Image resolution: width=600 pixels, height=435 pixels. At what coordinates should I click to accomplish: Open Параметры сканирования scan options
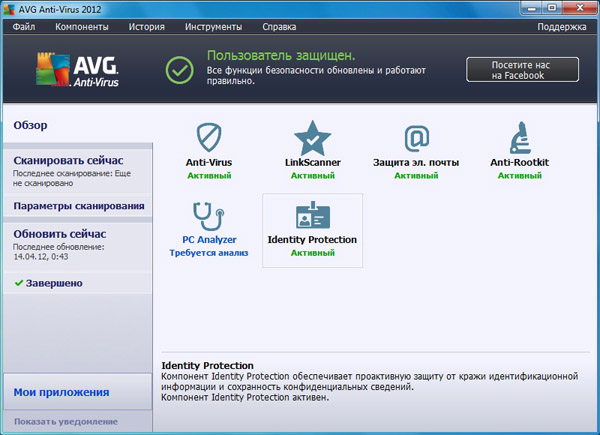[x=78, y=206]
